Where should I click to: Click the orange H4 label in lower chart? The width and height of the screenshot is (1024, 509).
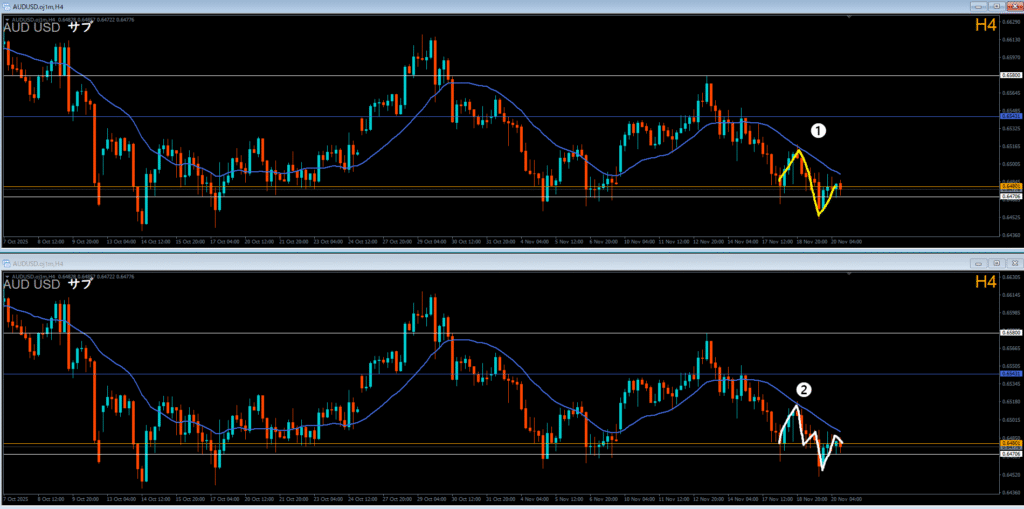pos(985,282)
